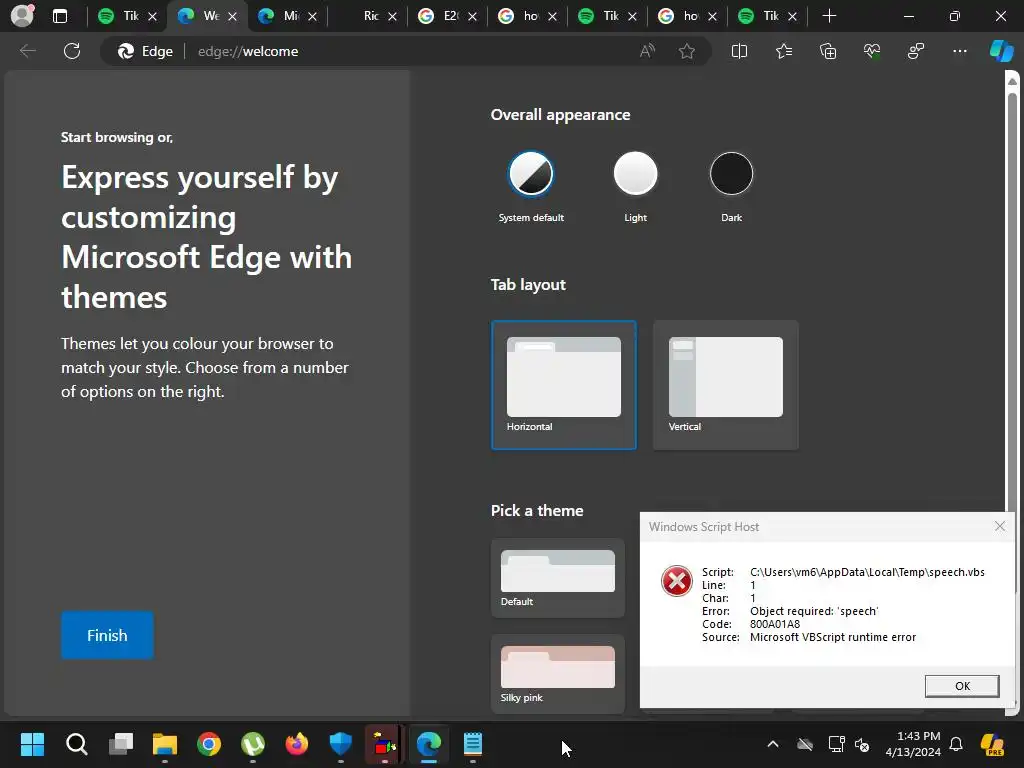This screenshot has width=1024, height=768.
Task: Open network status tray icon
Action: (x=836, y=744)
